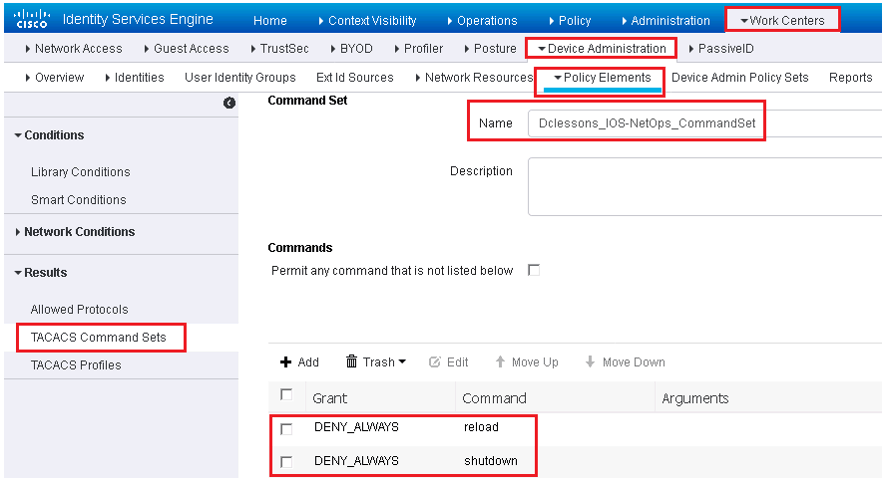The width and height of the screenshot is (885, 478).
Task: Open the PassiveID submenu
Action: pyautogui.click(x=721, y=49)
